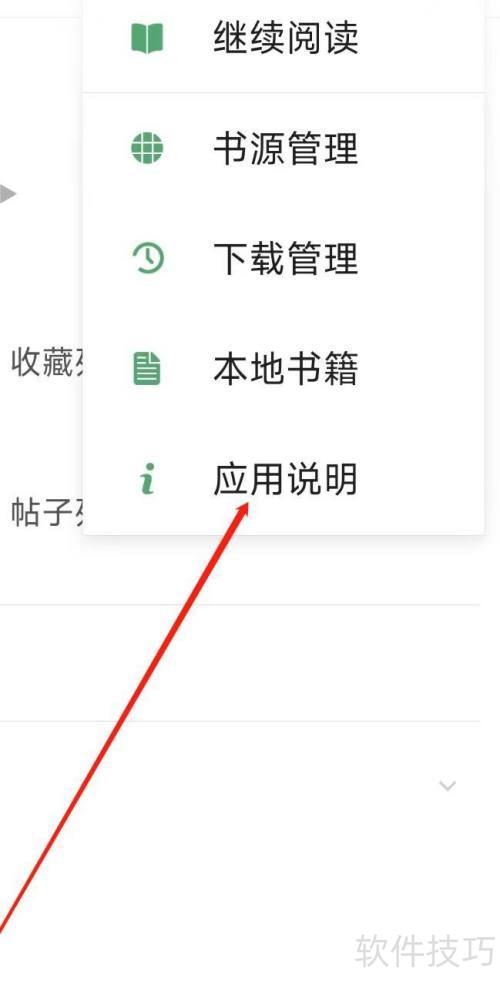
Task: Open 本地书籍 menu entry
Action: 286,369
